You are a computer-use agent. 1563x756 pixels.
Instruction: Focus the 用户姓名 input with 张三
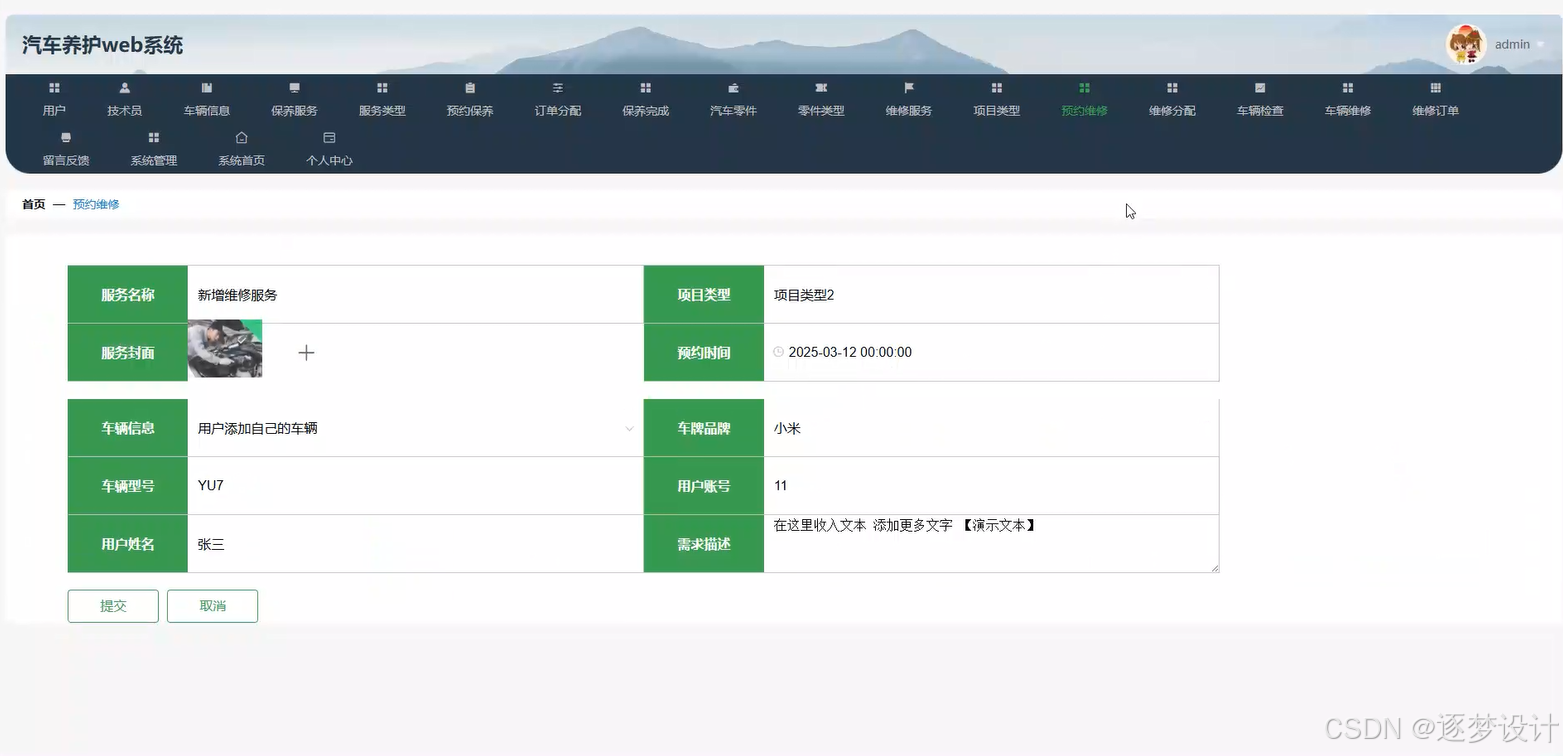click(x=415, y=544)
